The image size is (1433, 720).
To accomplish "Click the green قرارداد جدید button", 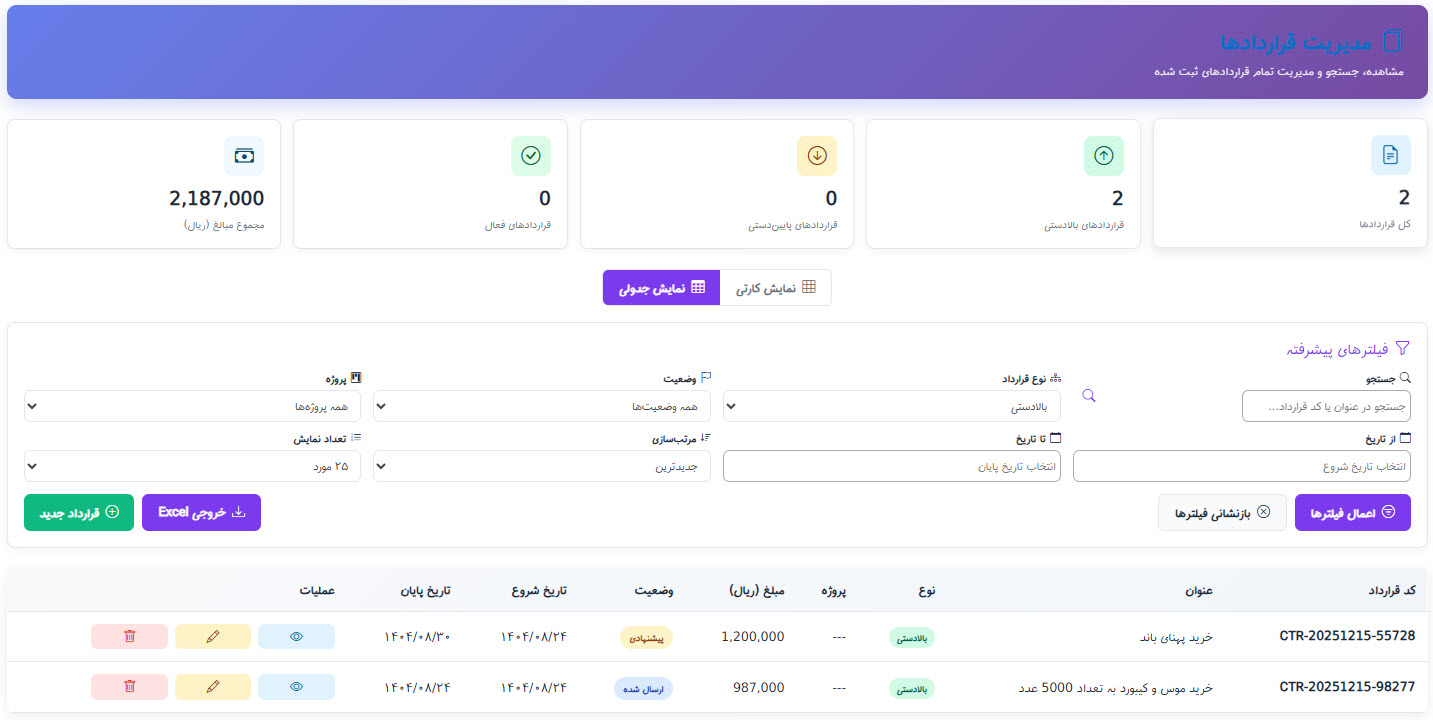I will [x=78, y=512].
